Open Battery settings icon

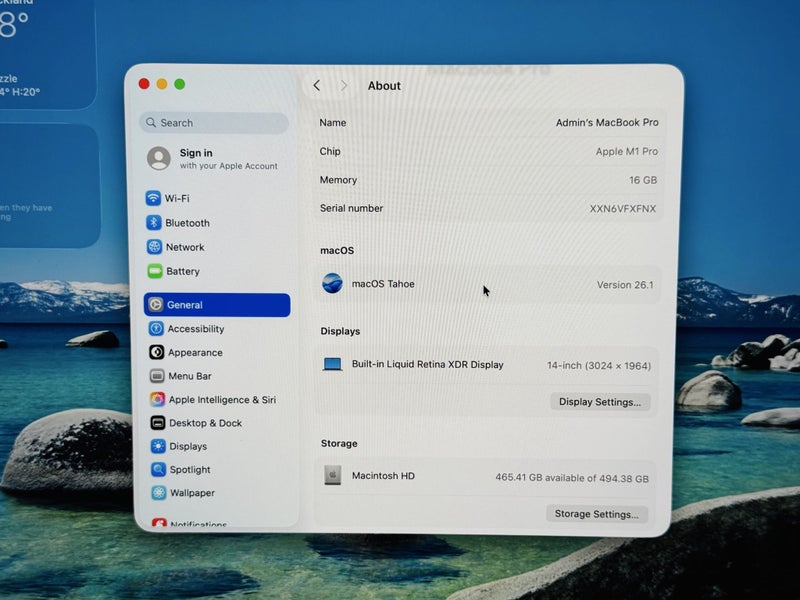coord(154,271)
